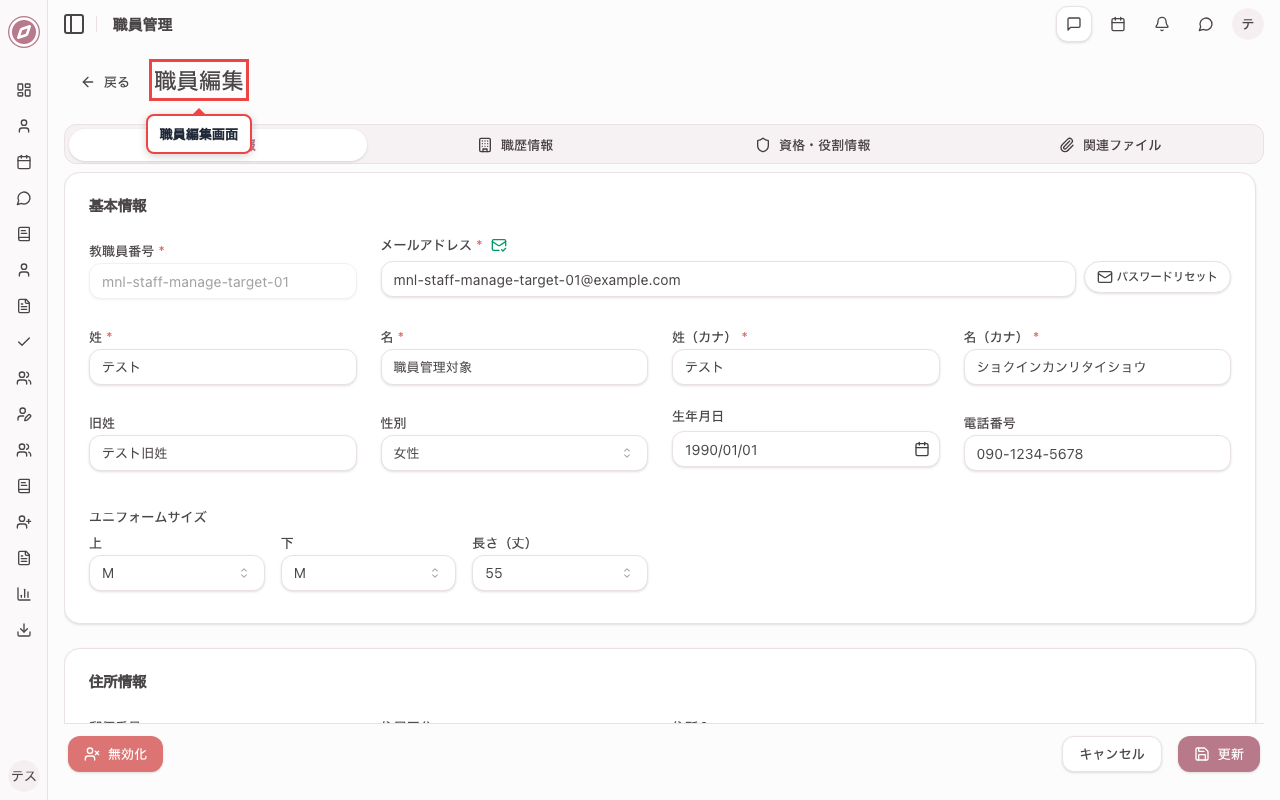Open the date picker icon in 生年月日
Viewport: 1280px width, 800px height.
922,449
